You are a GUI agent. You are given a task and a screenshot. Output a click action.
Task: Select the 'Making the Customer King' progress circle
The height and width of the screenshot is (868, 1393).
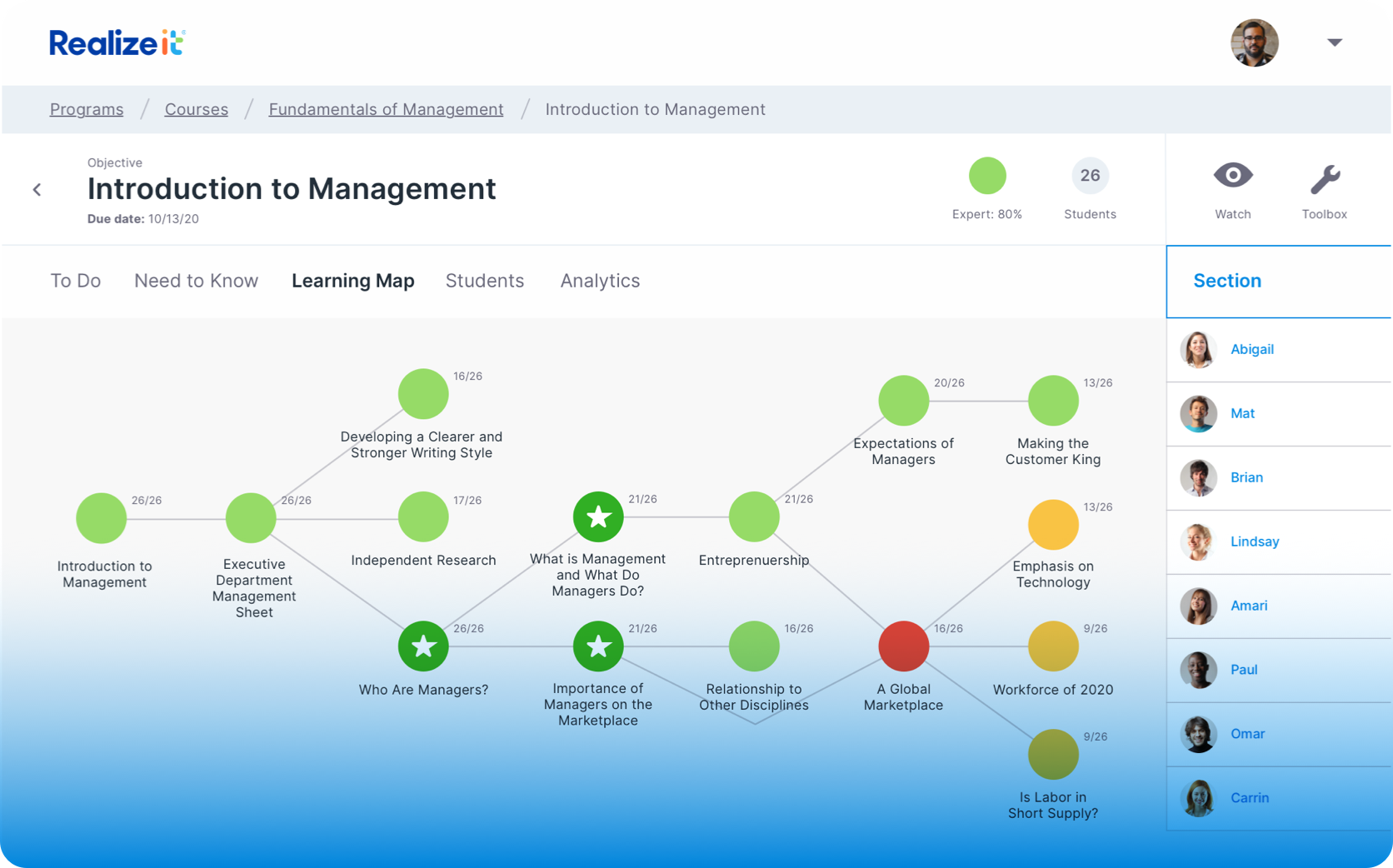click(1052, 401)
